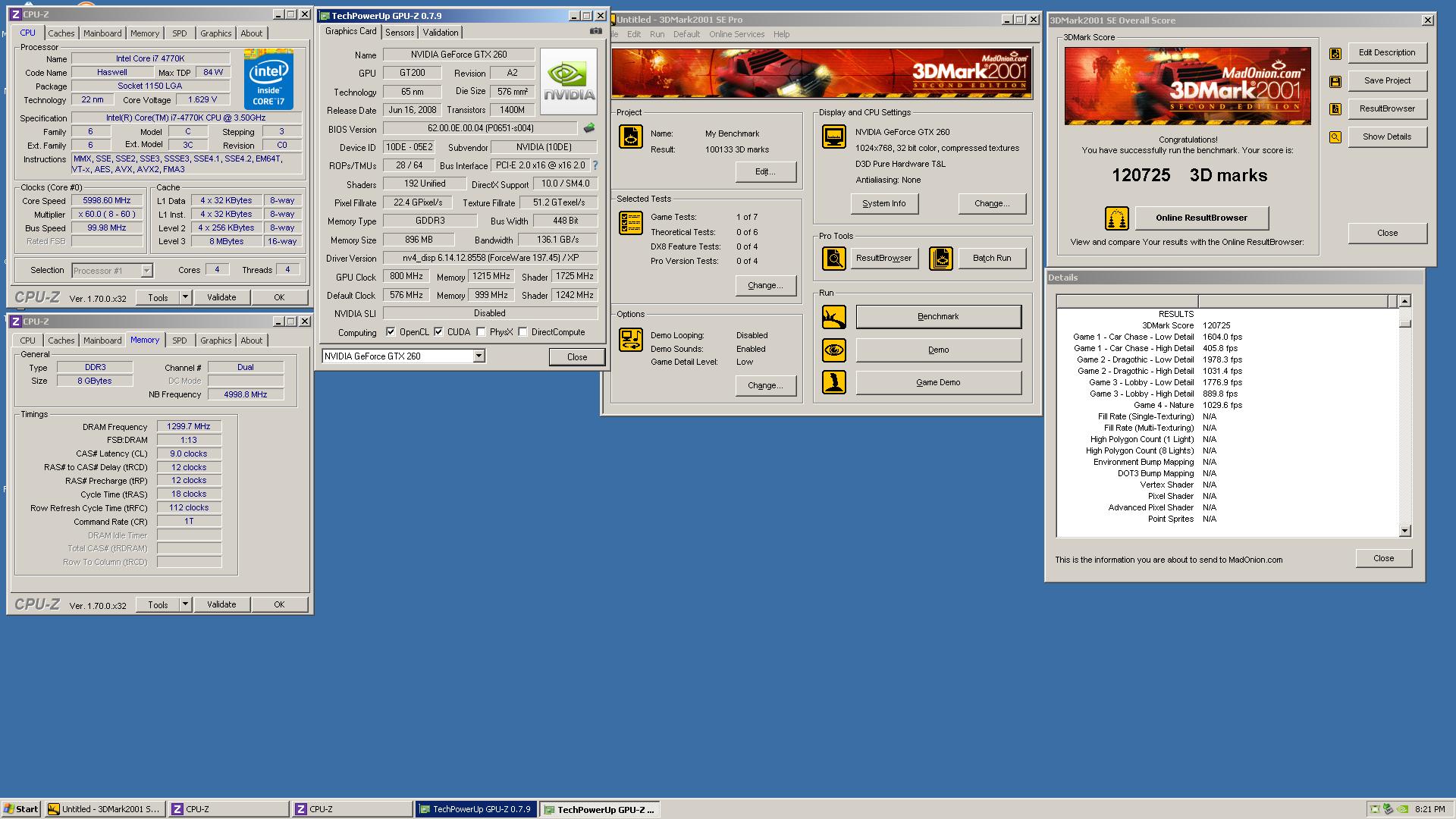Click the ResultBrowser icon in score window
This screenshot has height=819, width=1456.
1335,109
